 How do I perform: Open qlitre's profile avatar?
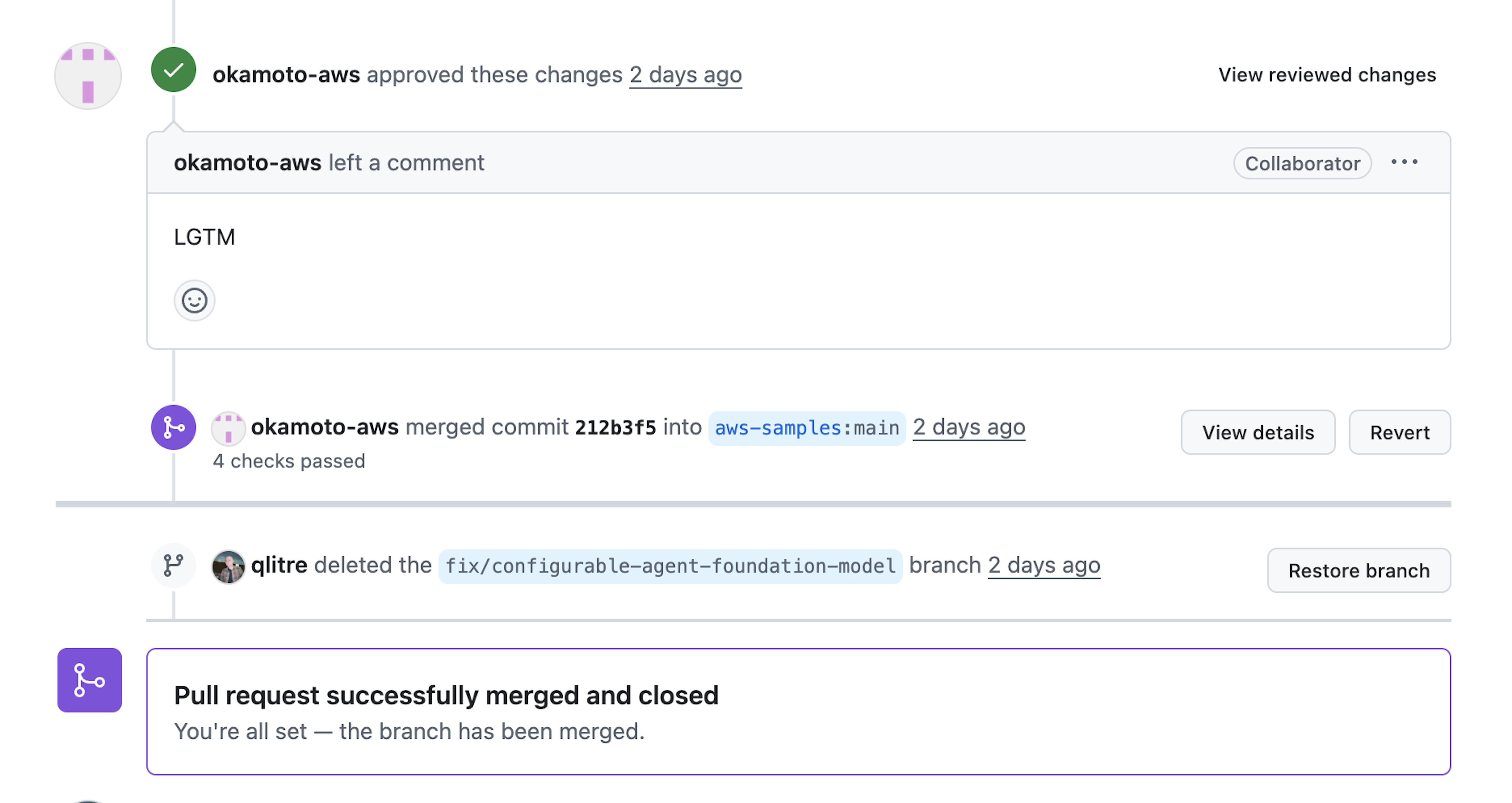click(228, 566)
